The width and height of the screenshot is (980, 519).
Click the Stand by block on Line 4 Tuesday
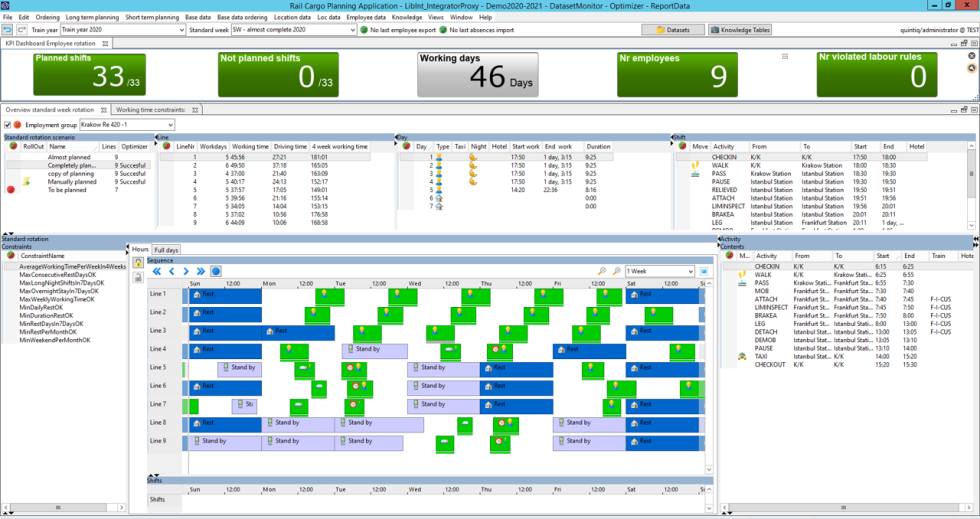374,351
